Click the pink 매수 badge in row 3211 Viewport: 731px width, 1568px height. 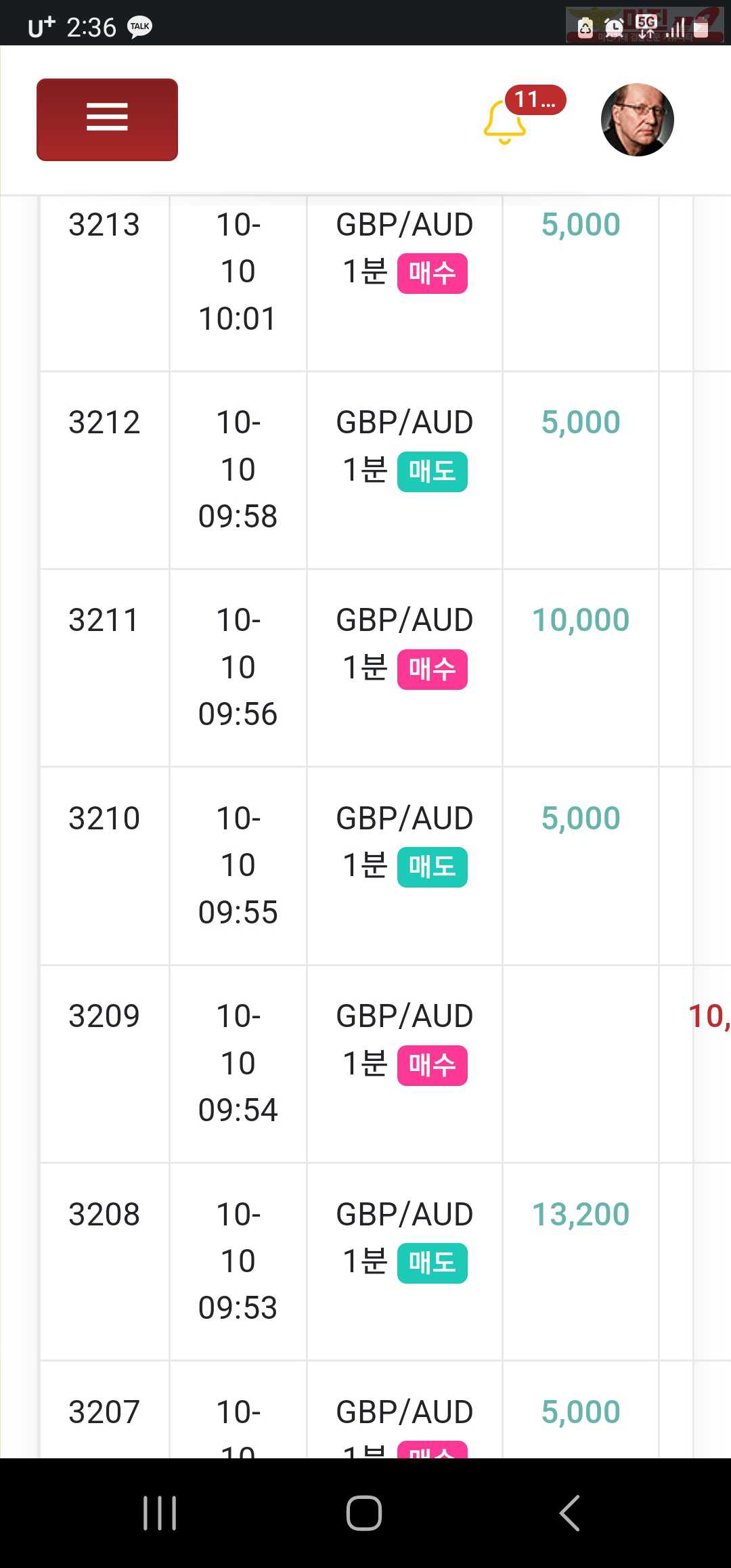[x=433, y=670]
